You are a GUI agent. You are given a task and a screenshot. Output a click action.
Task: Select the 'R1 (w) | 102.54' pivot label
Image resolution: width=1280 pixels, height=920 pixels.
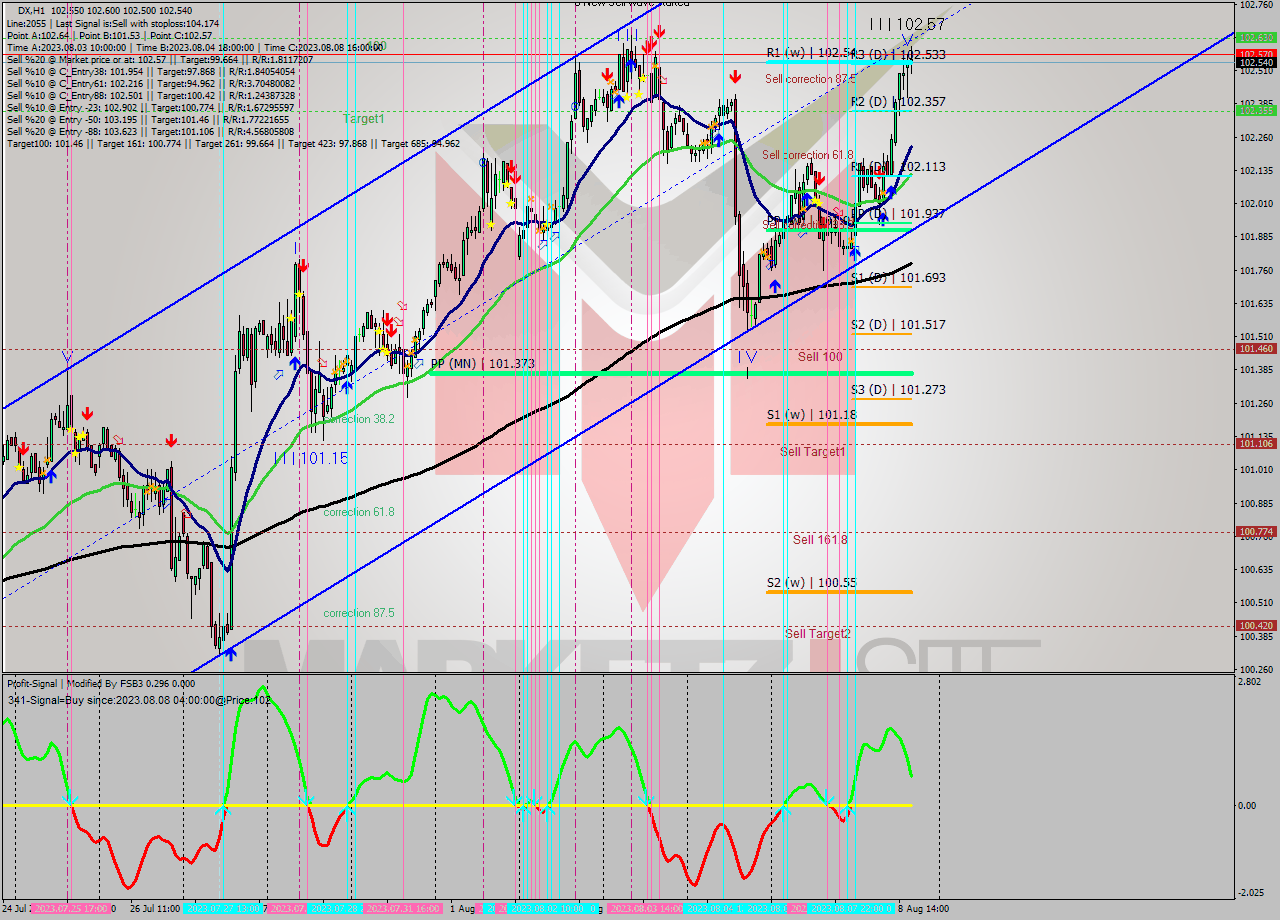click(x=811, y=52)
